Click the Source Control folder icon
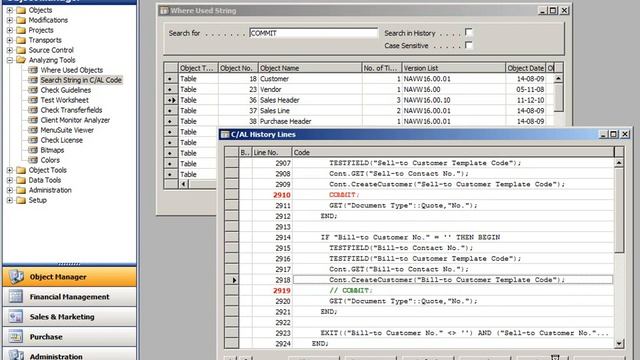 (21, 50)
